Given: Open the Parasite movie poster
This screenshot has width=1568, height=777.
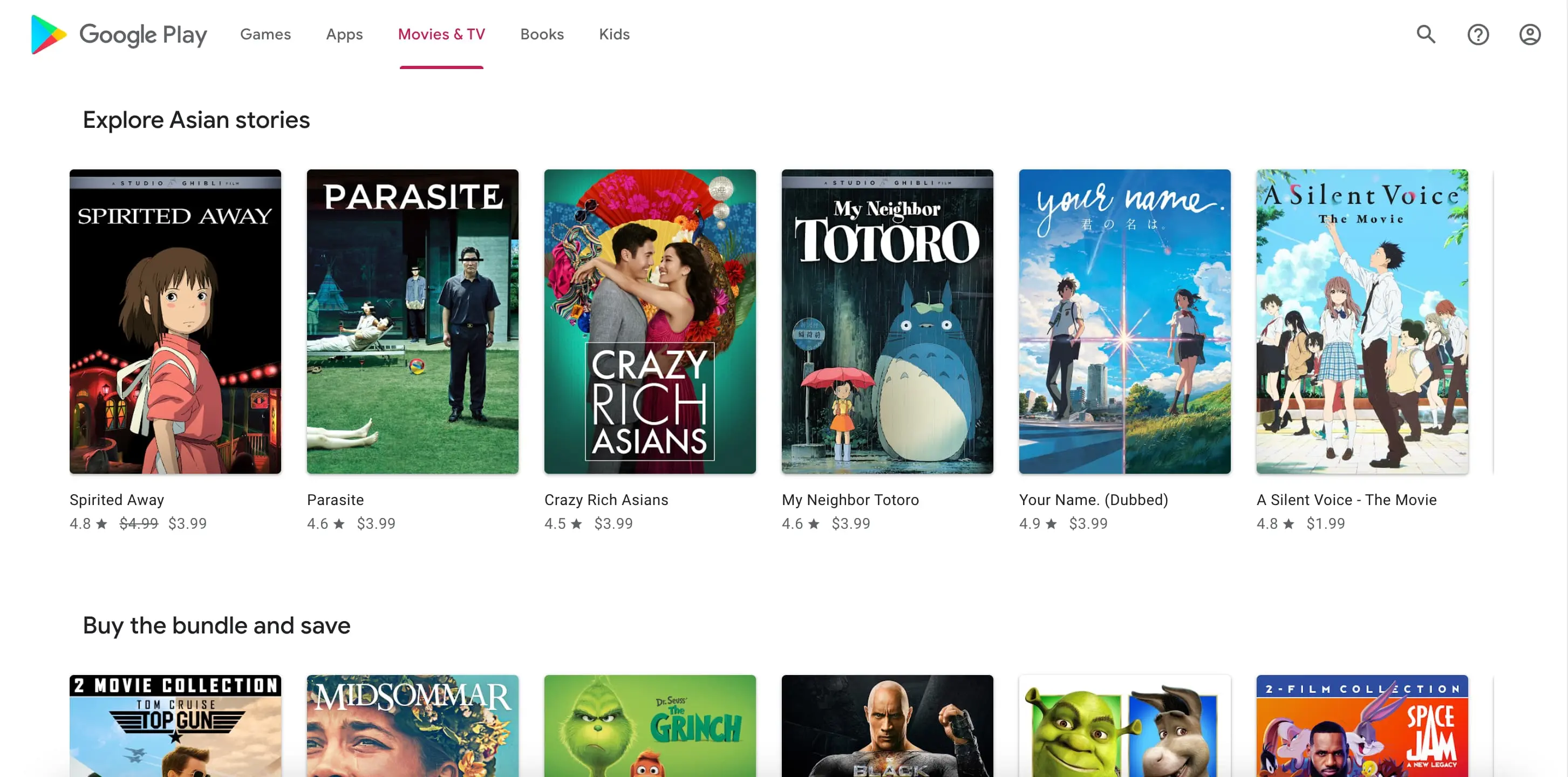Looking at the screenshot, I should [x=413, y=322].
